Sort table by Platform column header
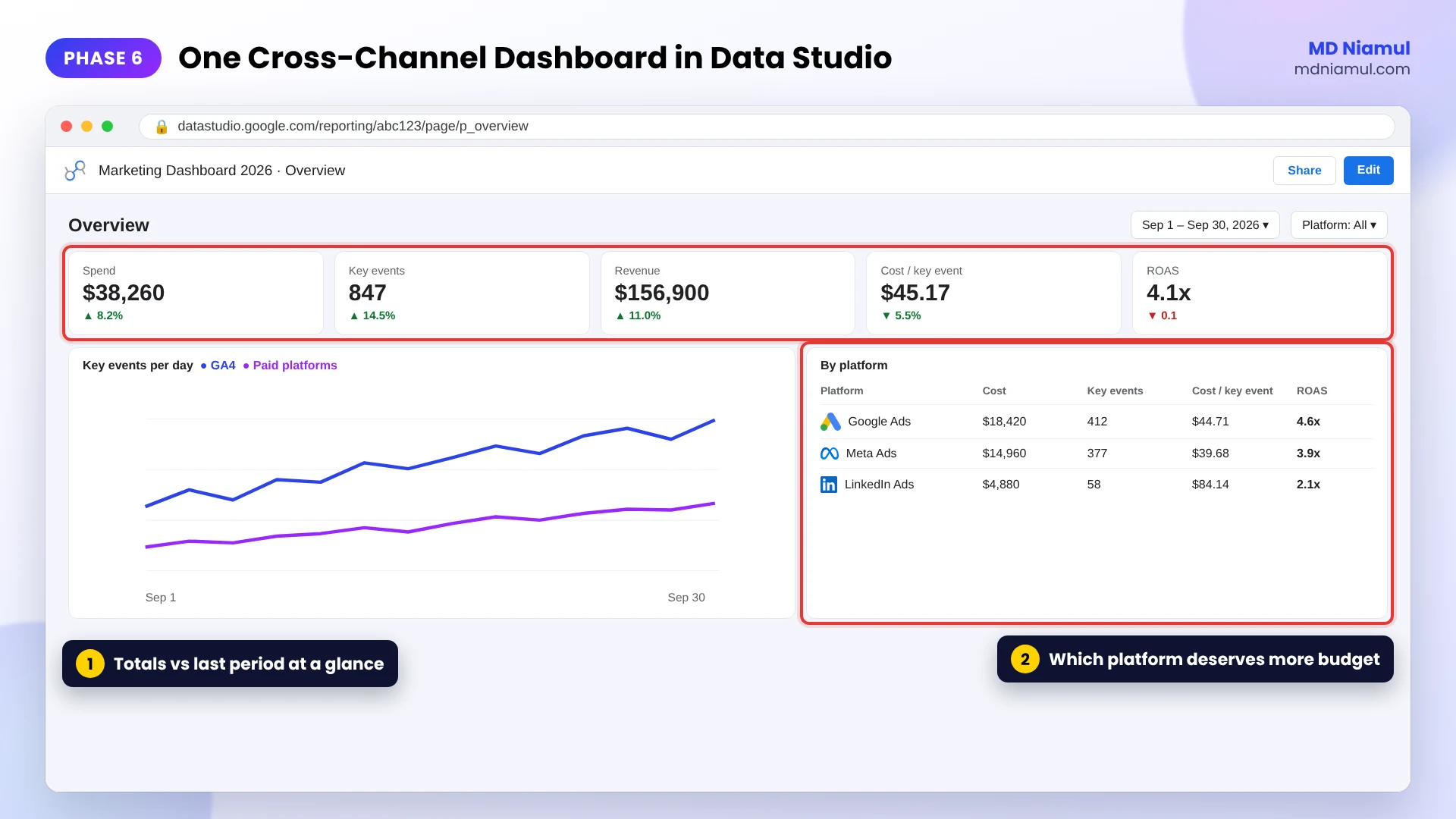This screenshot has width=1456, height=819. pos(842,391)
